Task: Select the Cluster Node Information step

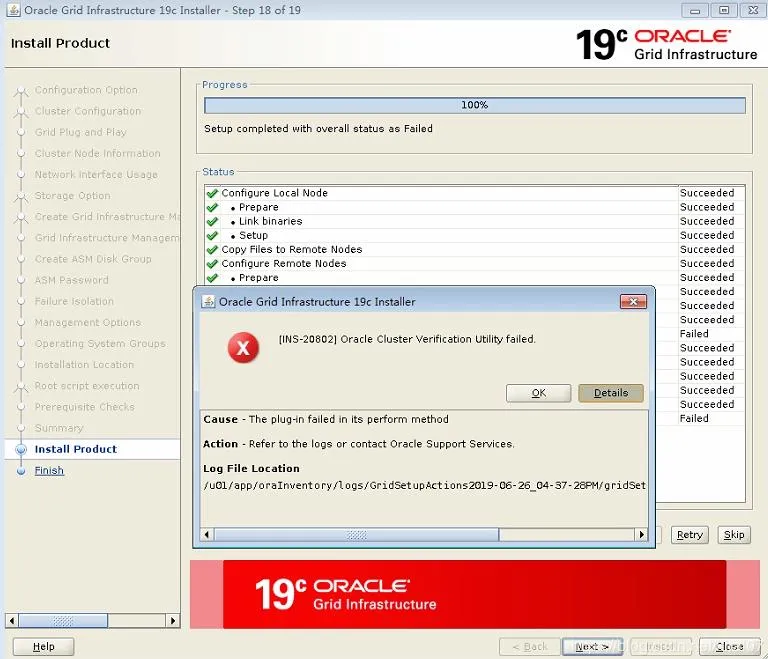Action: (97, 153)
